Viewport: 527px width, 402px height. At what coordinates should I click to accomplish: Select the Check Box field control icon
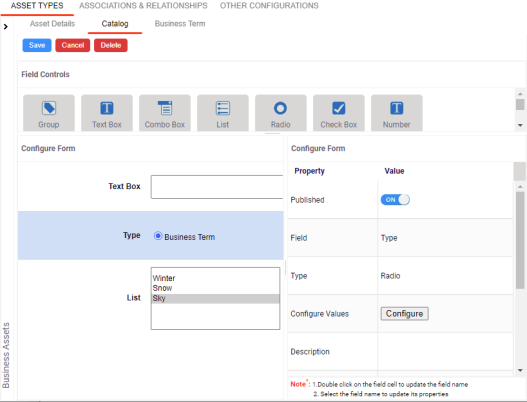[x=339, y=108]
